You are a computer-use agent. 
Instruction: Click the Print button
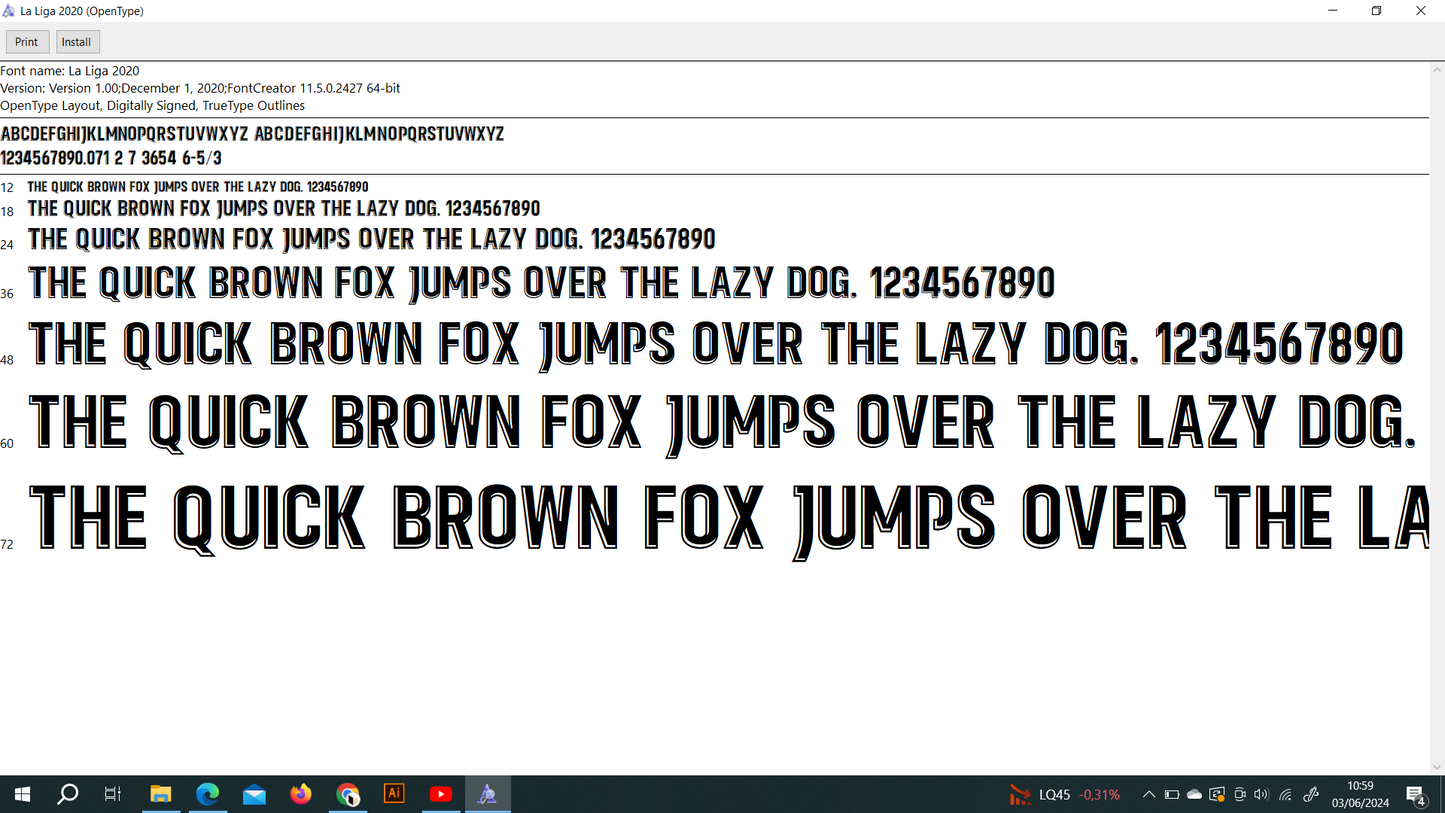(27, 42)
